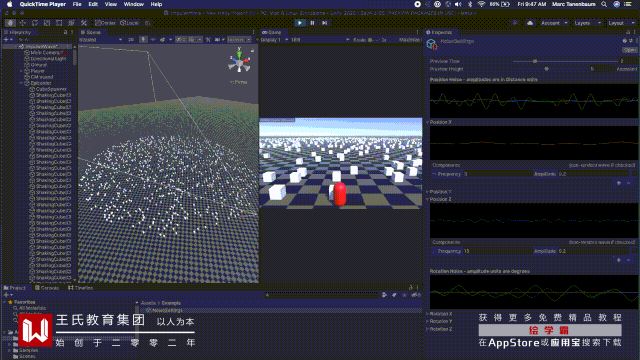640x360 pixels.
Task: Click the scene tools wrench icon
Action: click(208, 40)
